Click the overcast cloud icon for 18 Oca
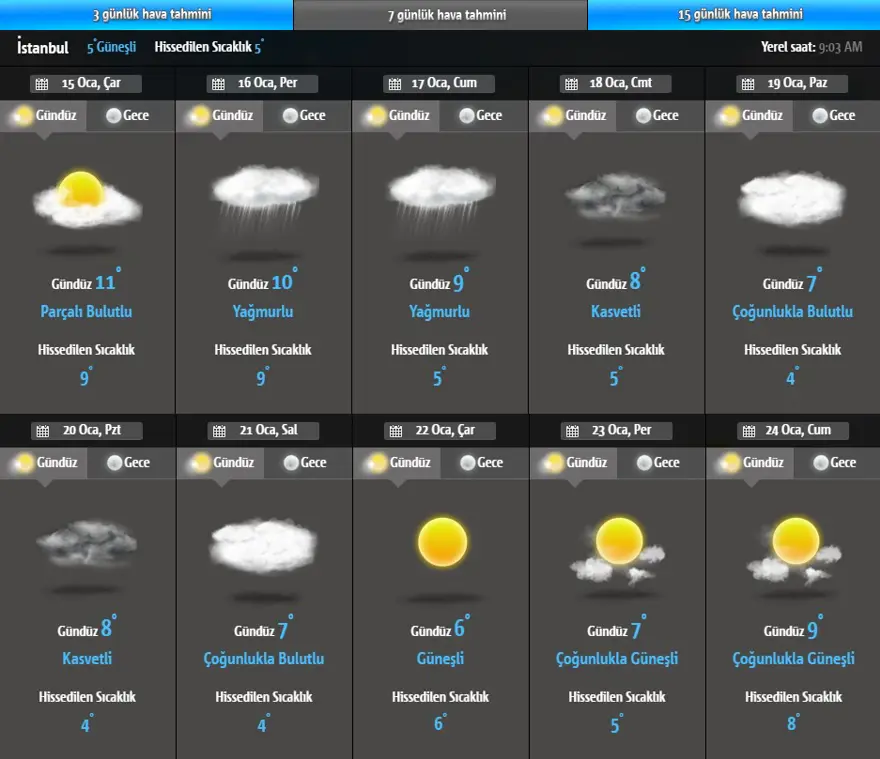The height and width of the screenshot is (759, 880). click(x=616, y=196)
